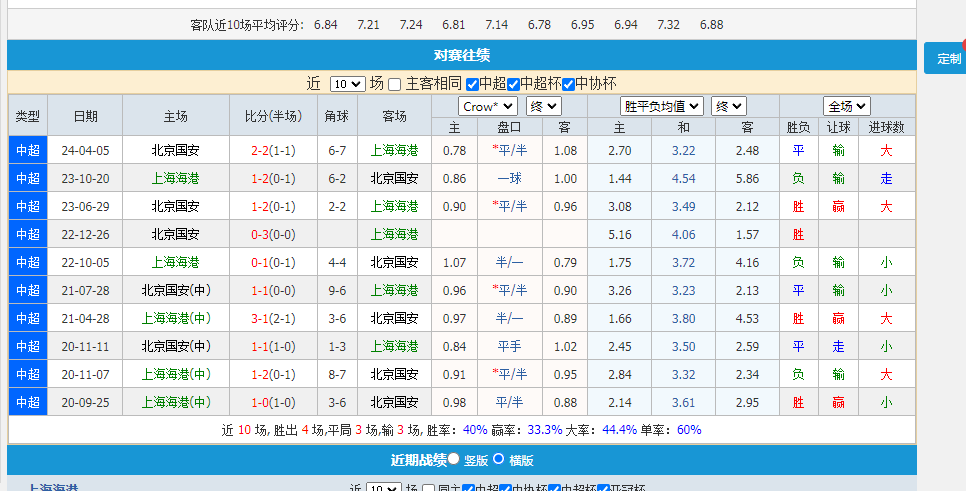The height and width of the screenshot is (491, 966).
Task: Open the 2-2(1-1) score link
Action: [x=272, y=151]
